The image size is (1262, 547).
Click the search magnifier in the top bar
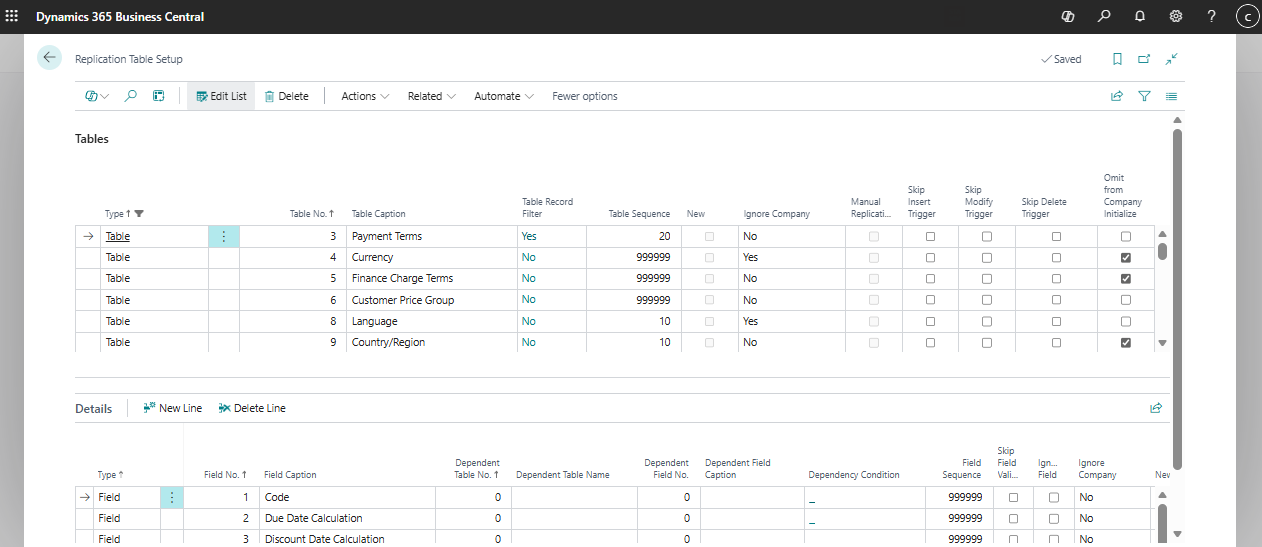[1103, 17]
